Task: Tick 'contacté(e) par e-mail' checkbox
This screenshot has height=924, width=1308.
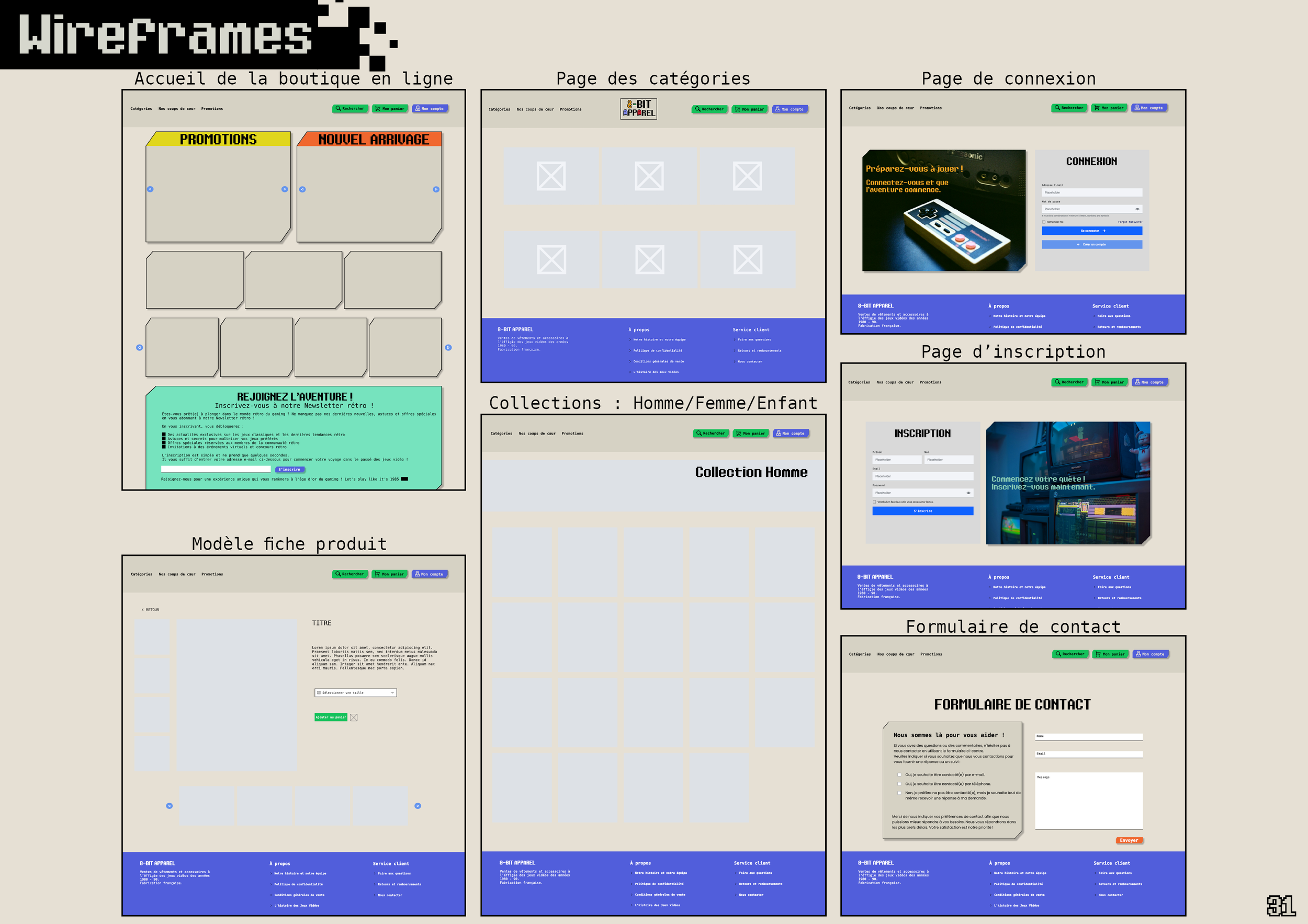Action: click(899, 775)
